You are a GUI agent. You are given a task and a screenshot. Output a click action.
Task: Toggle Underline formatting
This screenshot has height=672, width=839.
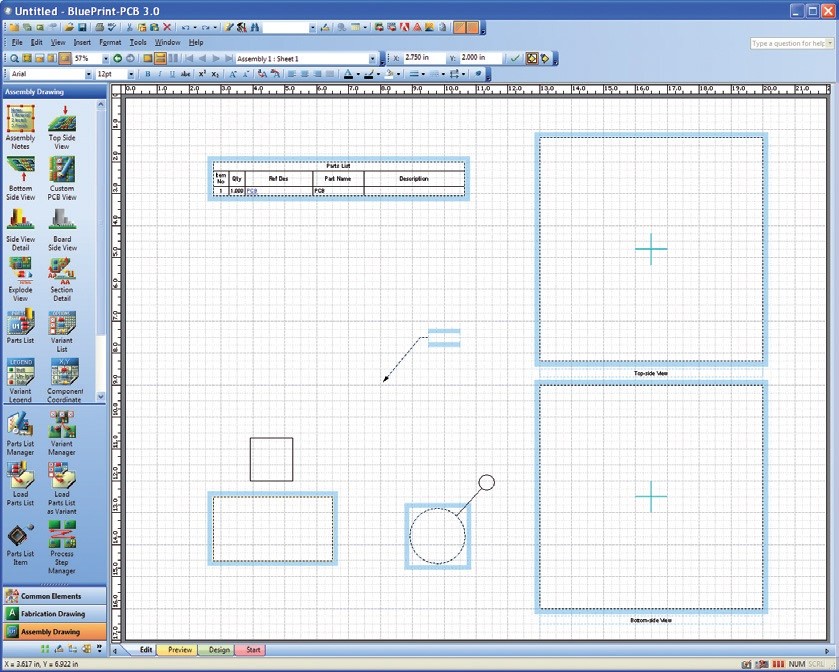click(x=172, y=74)
